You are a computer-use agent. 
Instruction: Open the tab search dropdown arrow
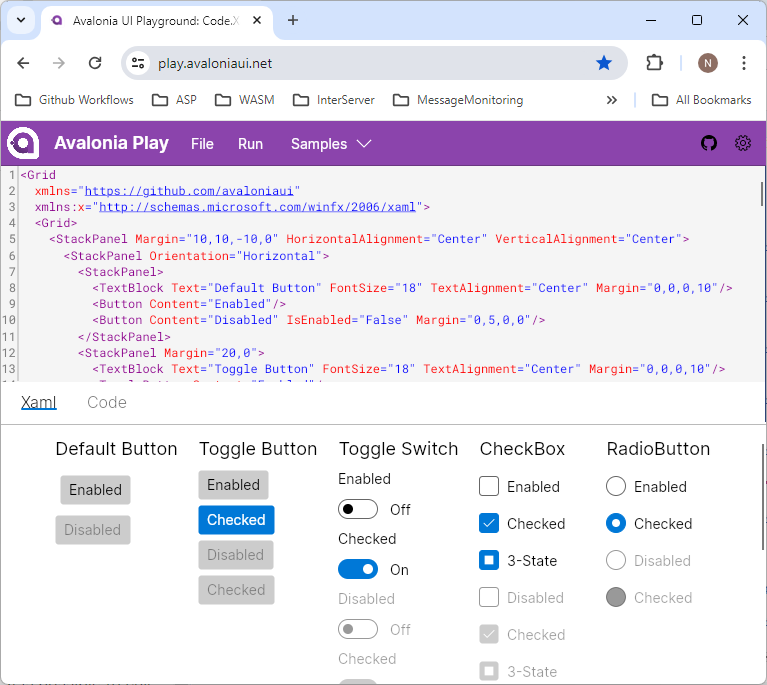coord(21,20)
